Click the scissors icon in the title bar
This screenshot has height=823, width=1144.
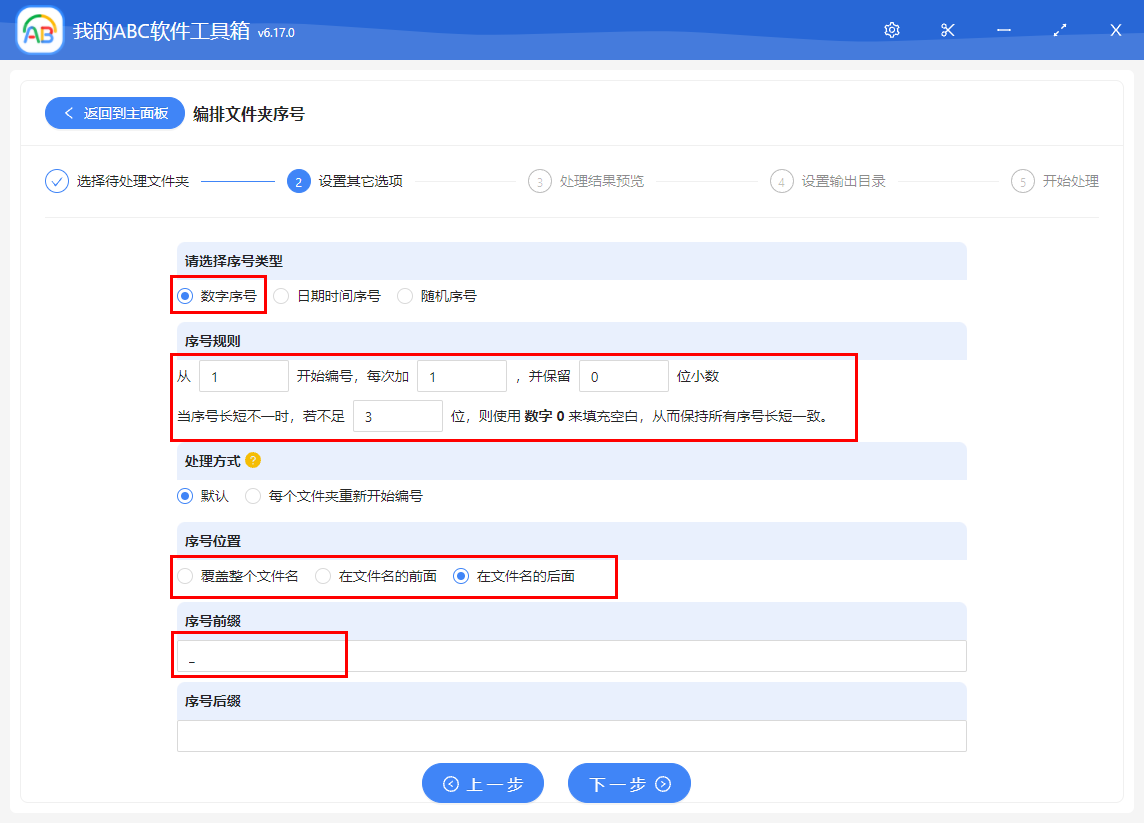[947, 30]
